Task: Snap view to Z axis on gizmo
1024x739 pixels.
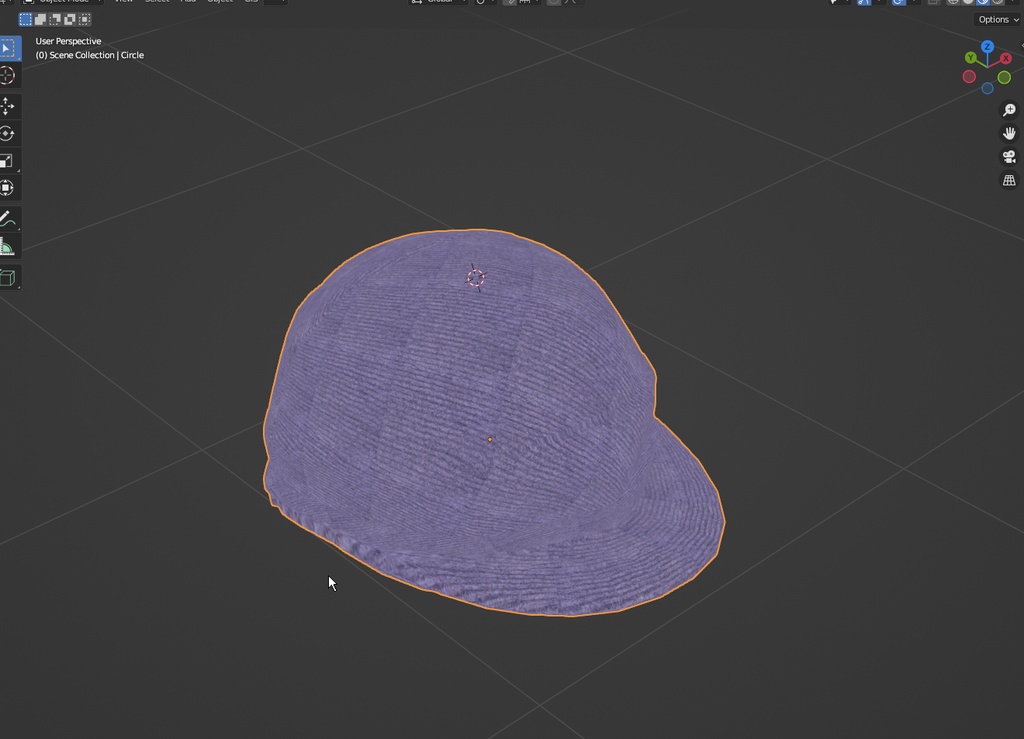Action: click(987, 47)
